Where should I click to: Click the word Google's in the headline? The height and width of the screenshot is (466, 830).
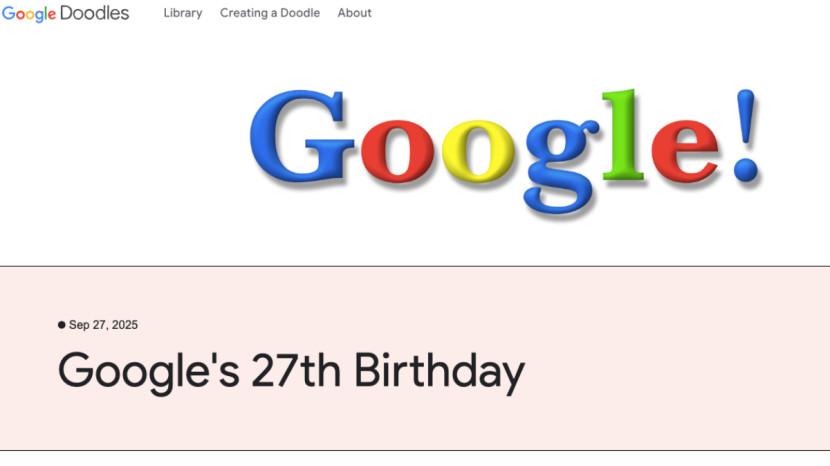[149, 371]
